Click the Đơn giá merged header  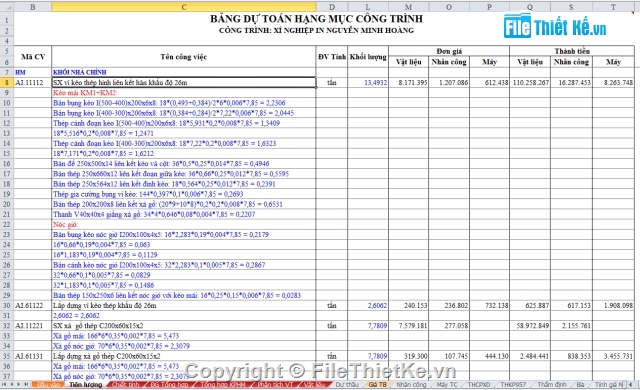coord(449,51)
